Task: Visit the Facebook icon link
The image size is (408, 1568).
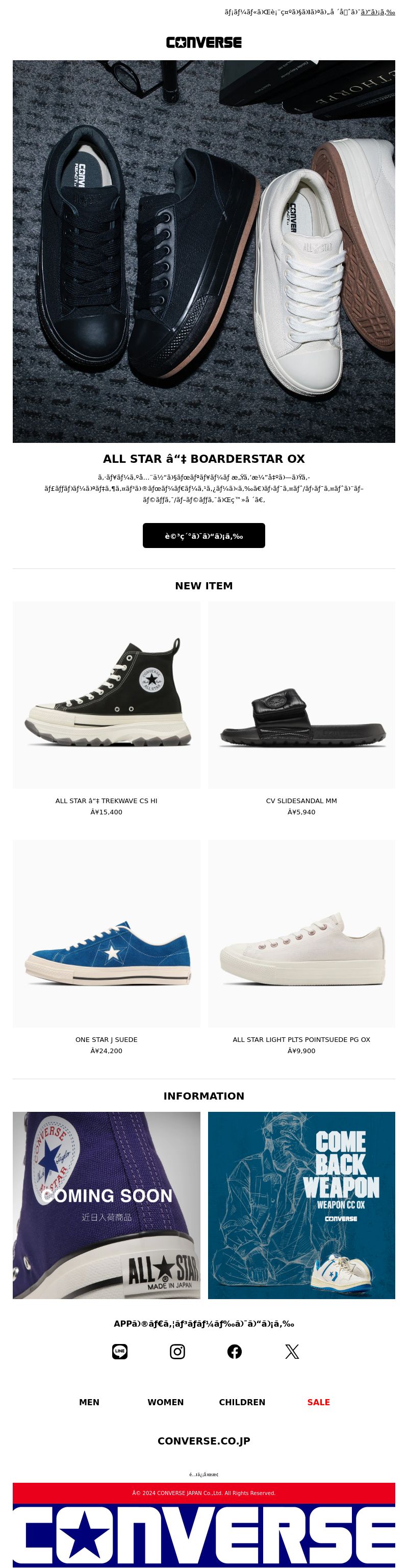Action: coord(235,1352)
